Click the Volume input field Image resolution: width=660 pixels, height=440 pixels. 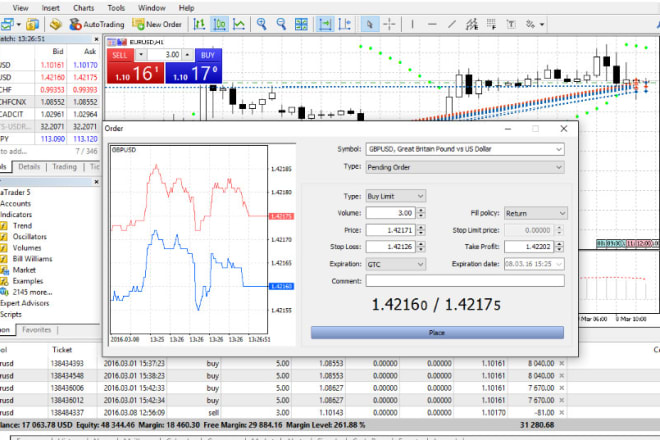(391, 213)
